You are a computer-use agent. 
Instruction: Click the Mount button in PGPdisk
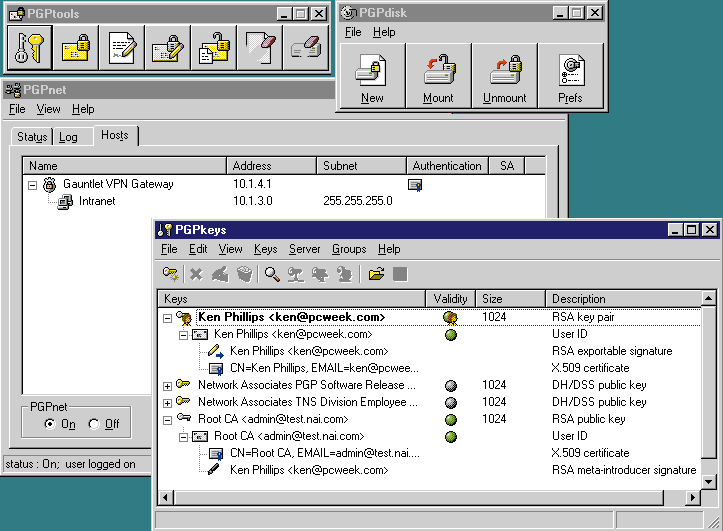439,76
